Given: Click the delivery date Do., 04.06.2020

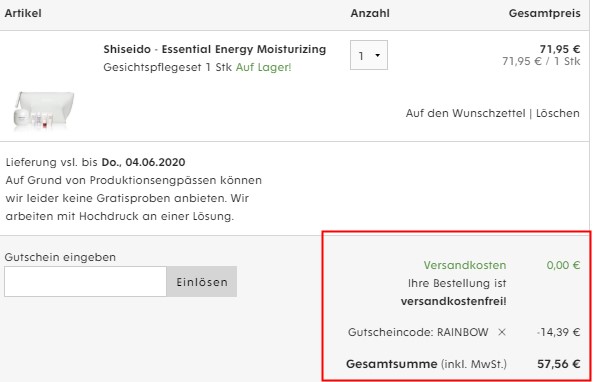Looking at the screenshot, I should pos(143,162).
